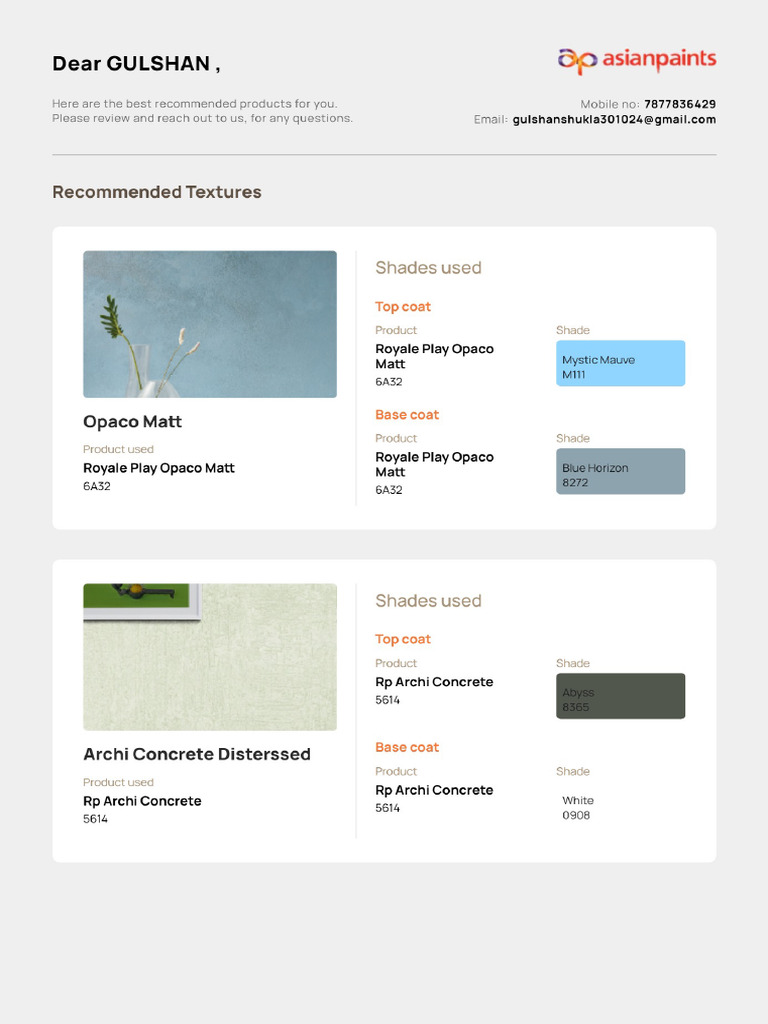The image size is (768, 1024).
Task: Click Shades used heading in Archi Concrete card
Action: click(x=428, y=601)
